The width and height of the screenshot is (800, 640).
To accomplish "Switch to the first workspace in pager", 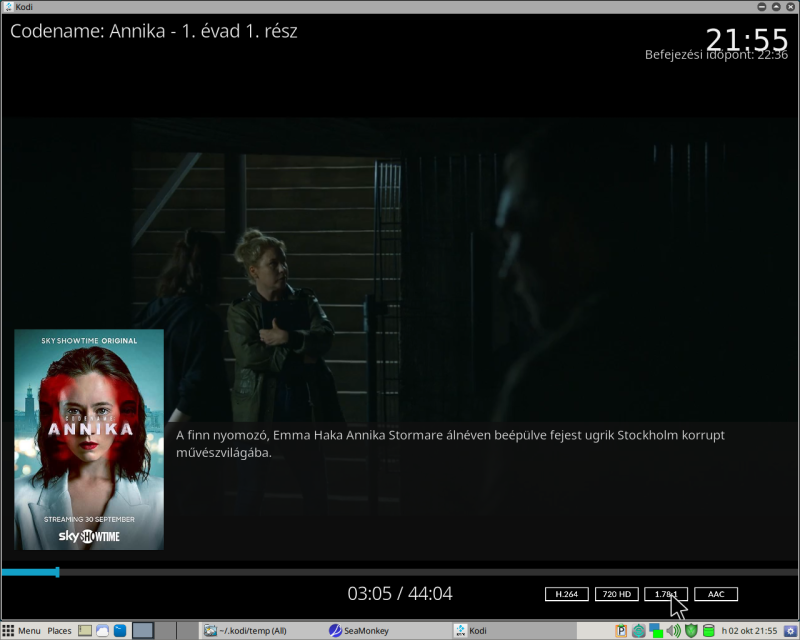I will [x=143, y=631].
